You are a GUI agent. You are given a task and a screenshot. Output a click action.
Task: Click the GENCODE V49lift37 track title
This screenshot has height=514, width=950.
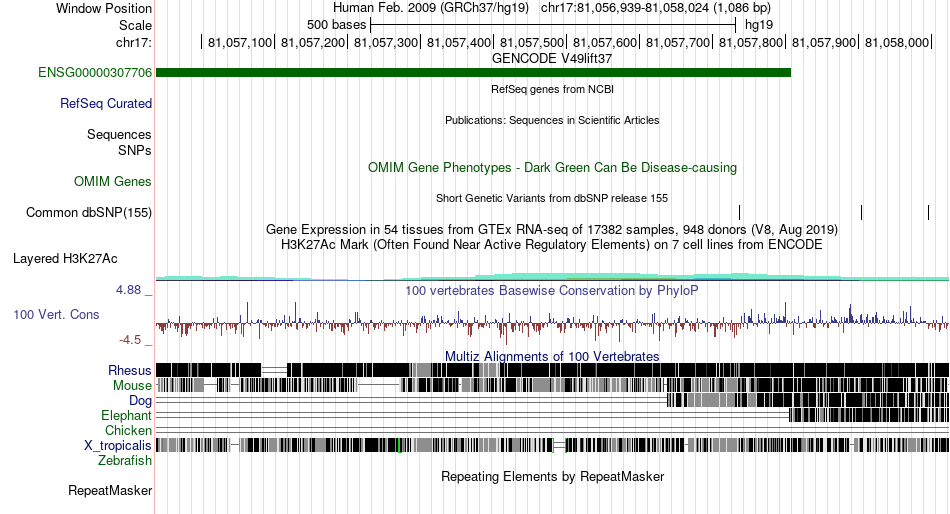pyautogui.click(x=552, y=59)
